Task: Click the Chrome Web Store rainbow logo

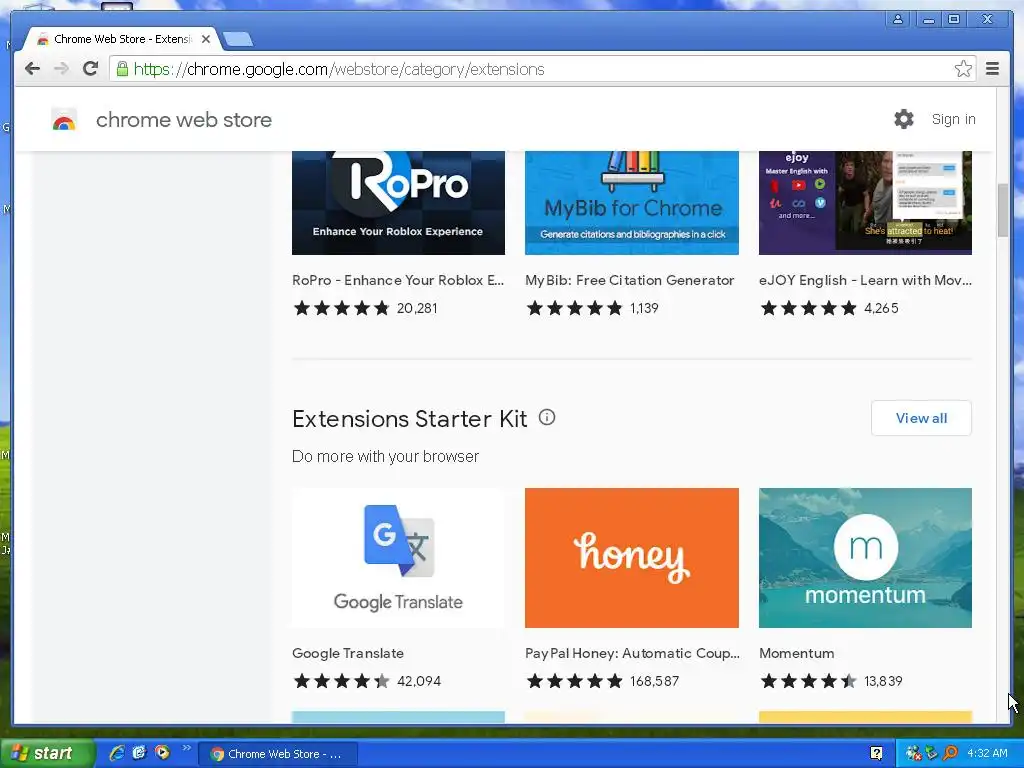Action: (x=64, y=121)
